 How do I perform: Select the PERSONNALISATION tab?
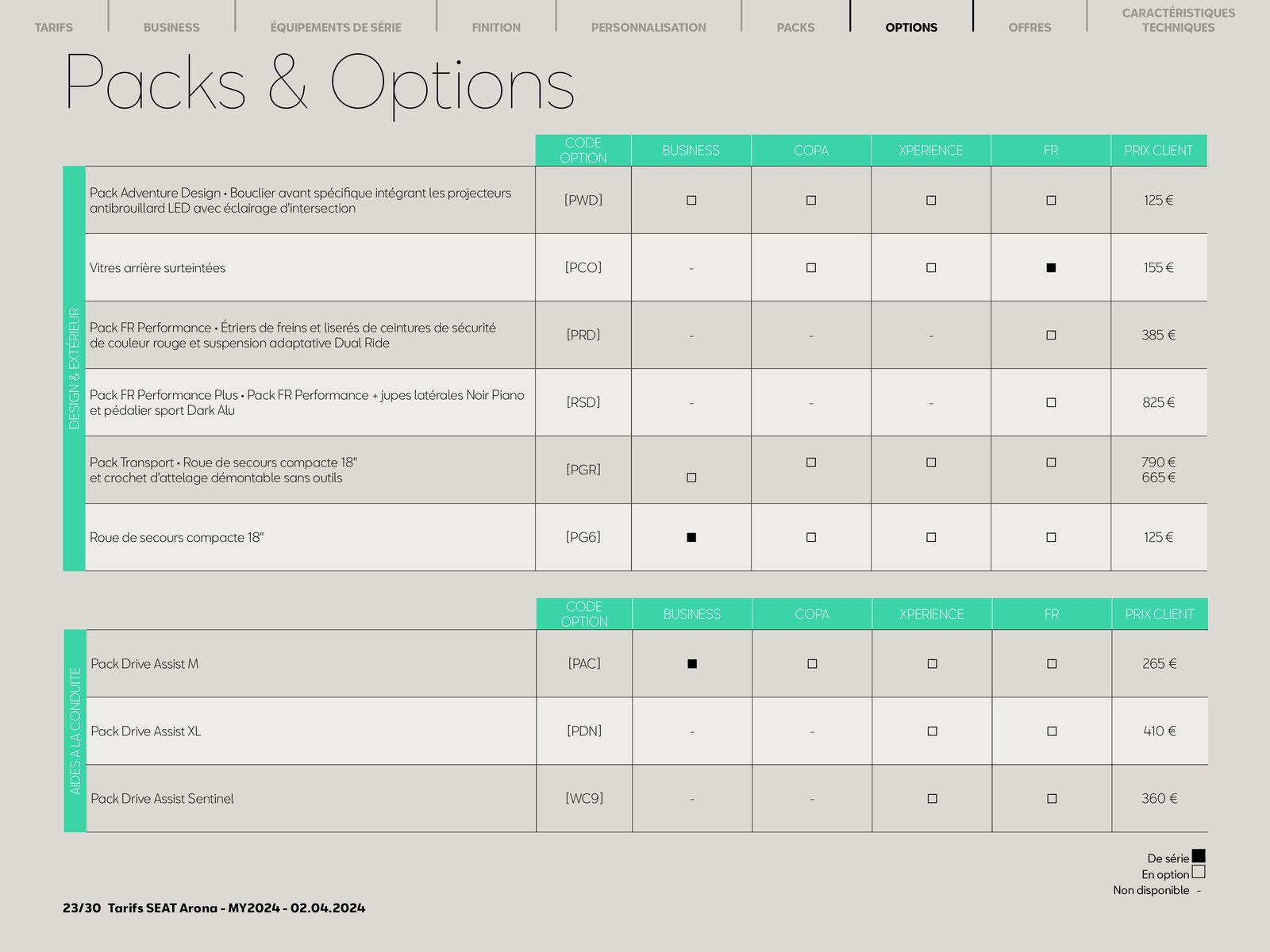pos(648,27)
